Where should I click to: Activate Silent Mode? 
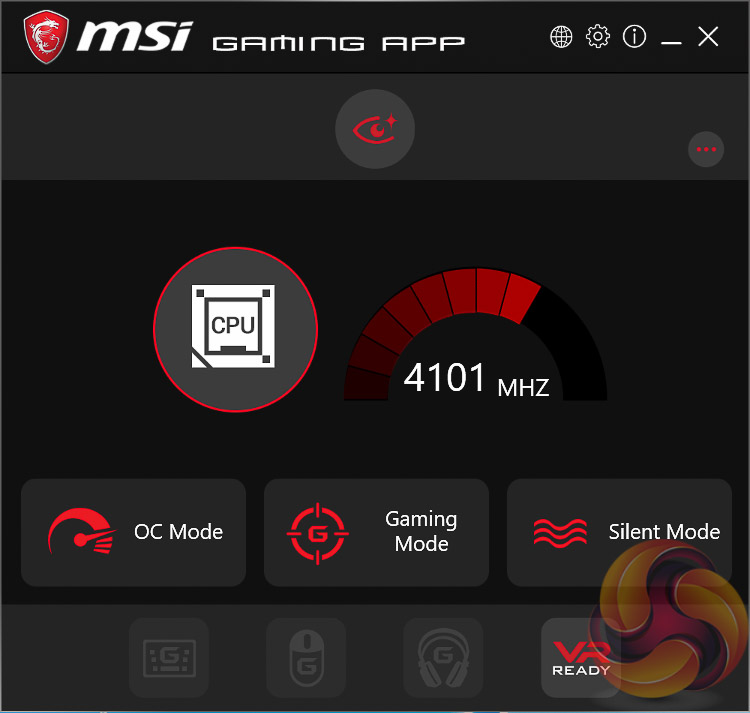coord(619,533)
